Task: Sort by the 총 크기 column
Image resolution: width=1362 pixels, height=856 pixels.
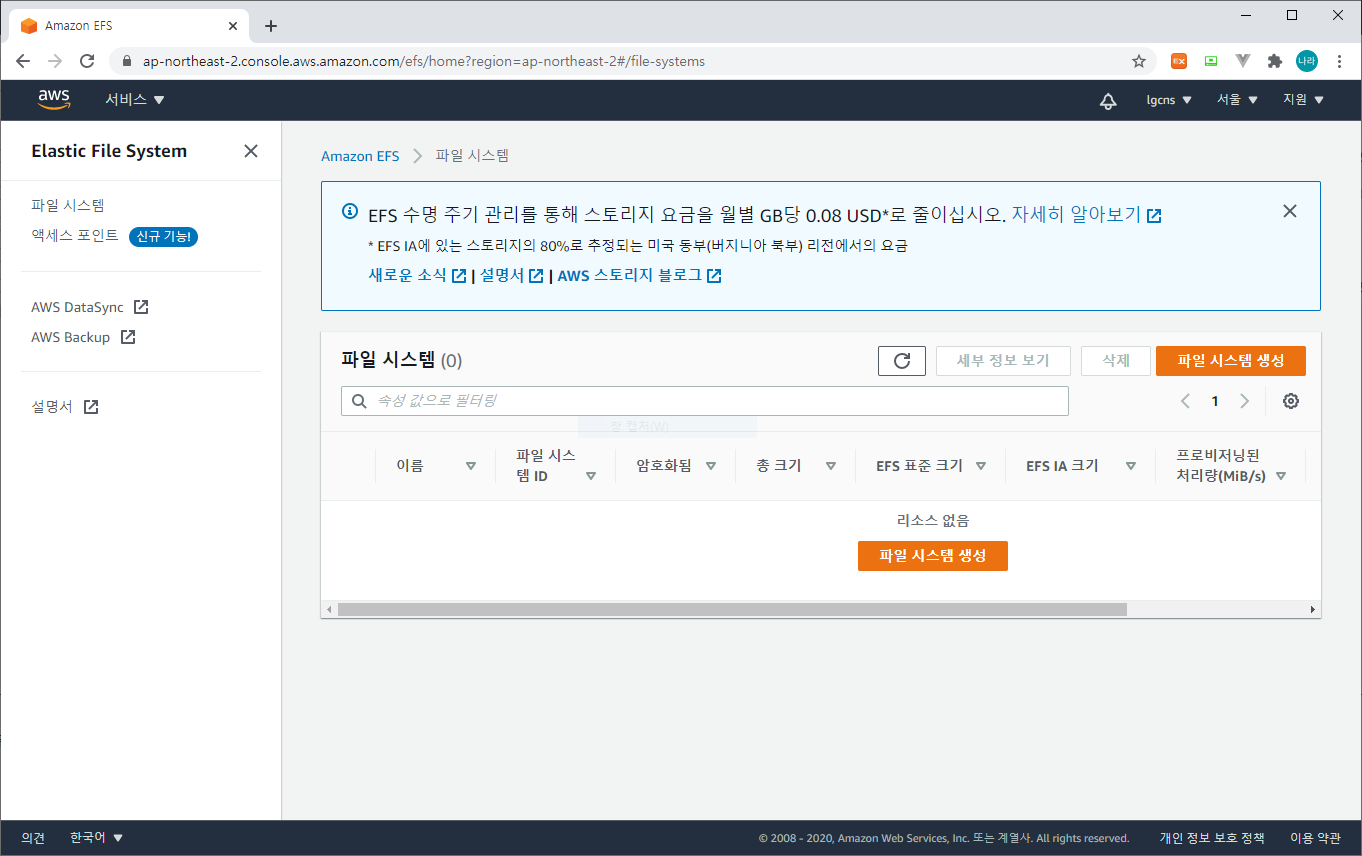Action: point(831,466)
